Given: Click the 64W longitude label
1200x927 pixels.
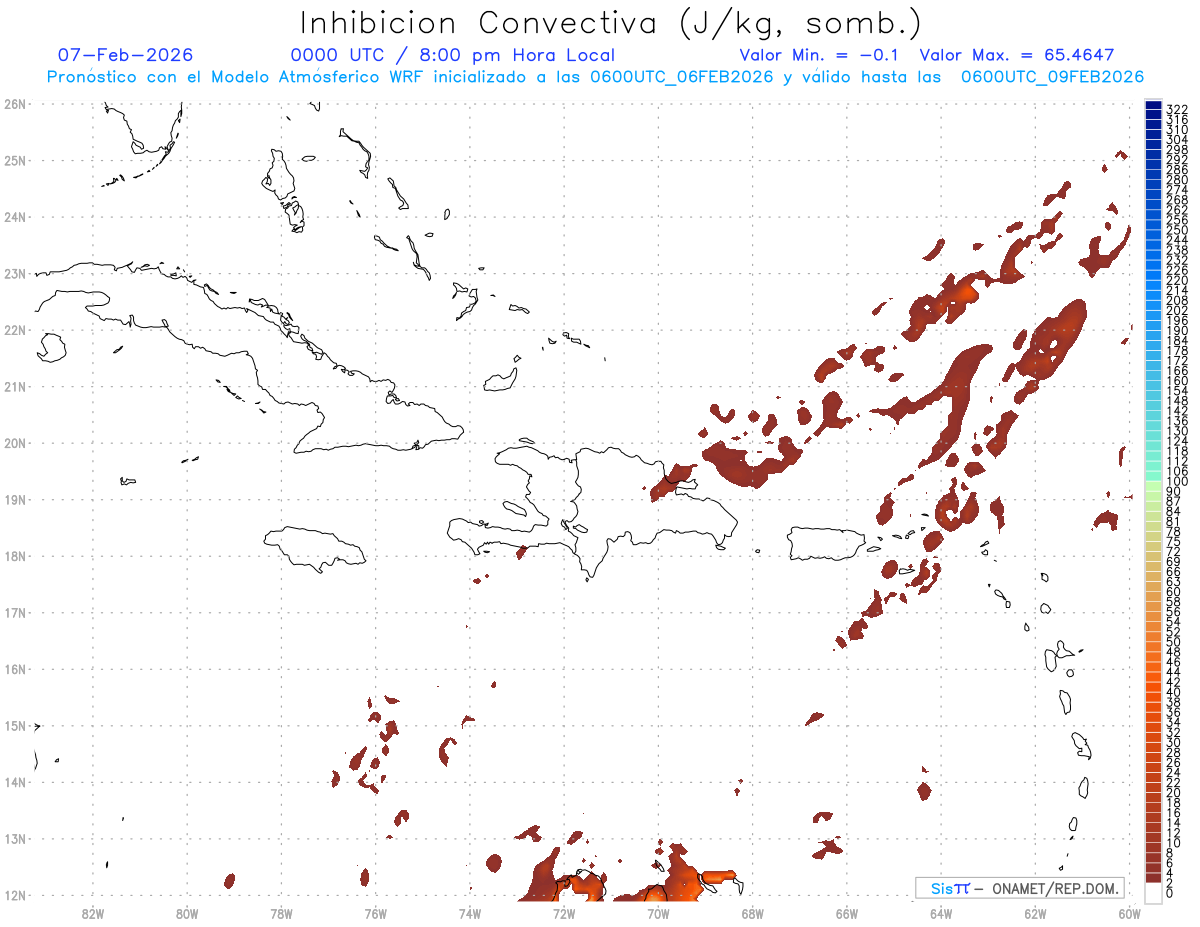Looking at the screenshot, I should [941, 913].
